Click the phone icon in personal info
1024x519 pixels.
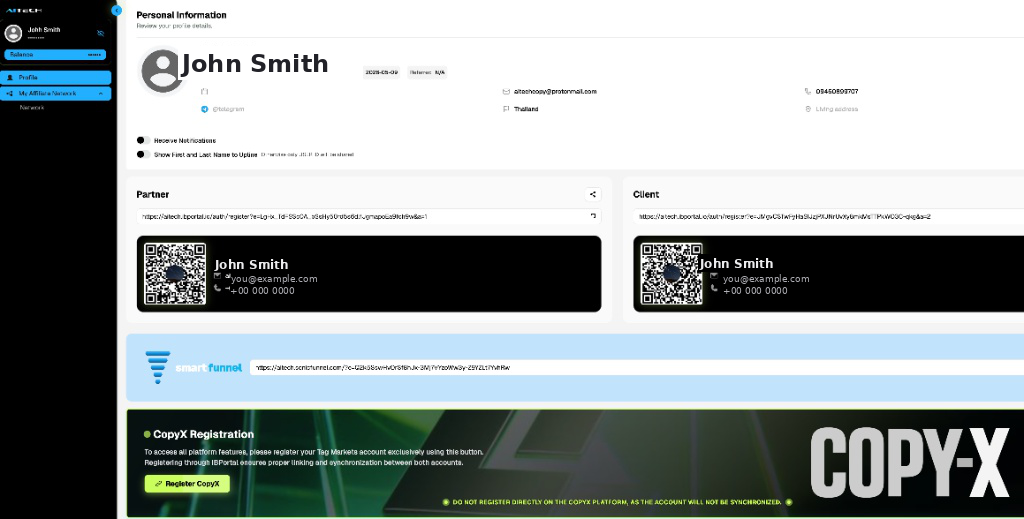point(808,91)
